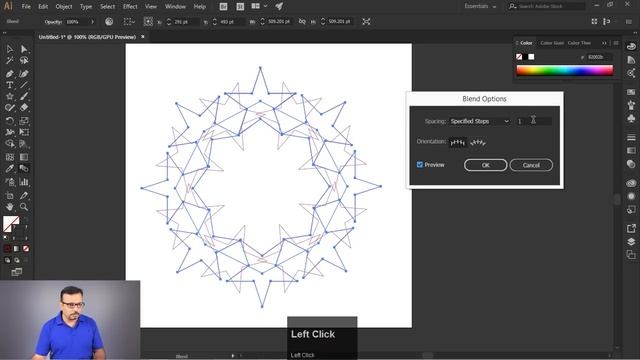Open the Essentials workspace dropdown
Image resolution: width=640 pixels, height=360 pixels.
[x=480, y=6]
